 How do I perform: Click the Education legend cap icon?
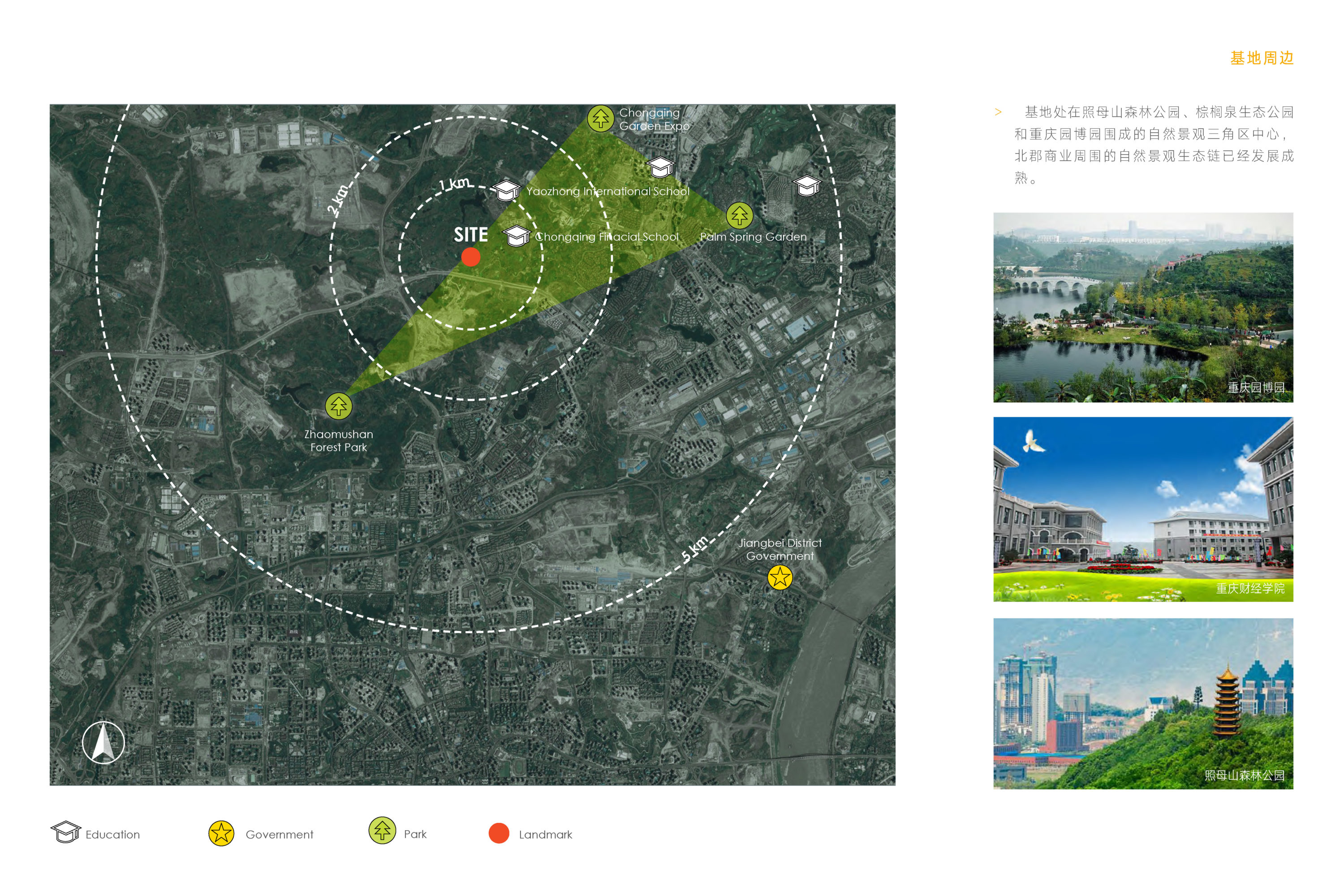(x=66, y=832)
